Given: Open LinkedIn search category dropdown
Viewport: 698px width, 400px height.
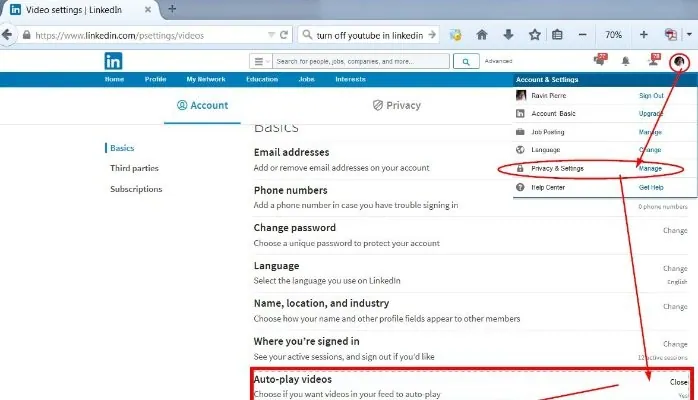Looking at the screenshot, I should click(261, 61).
